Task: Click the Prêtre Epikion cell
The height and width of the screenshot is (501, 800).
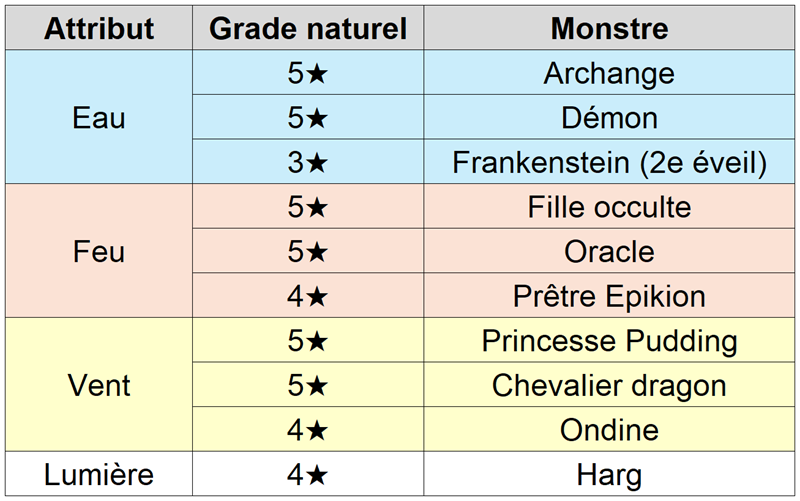Action: click(x=609, y=296)
